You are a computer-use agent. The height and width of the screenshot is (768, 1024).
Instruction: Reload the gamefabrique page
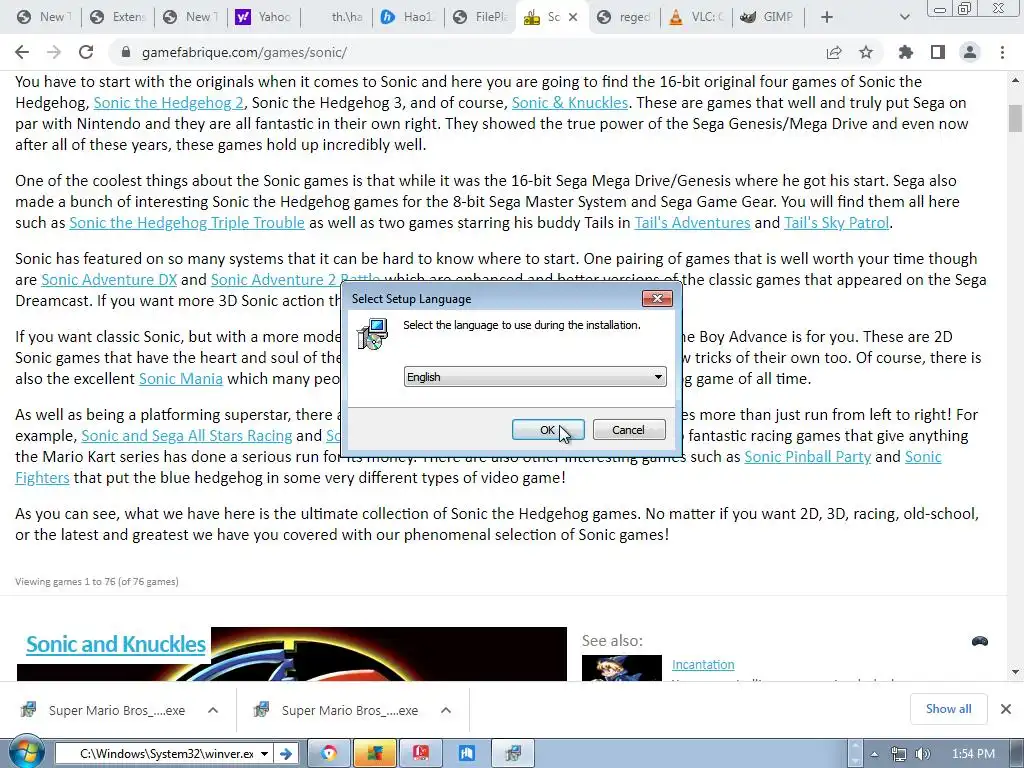[86, 52]
